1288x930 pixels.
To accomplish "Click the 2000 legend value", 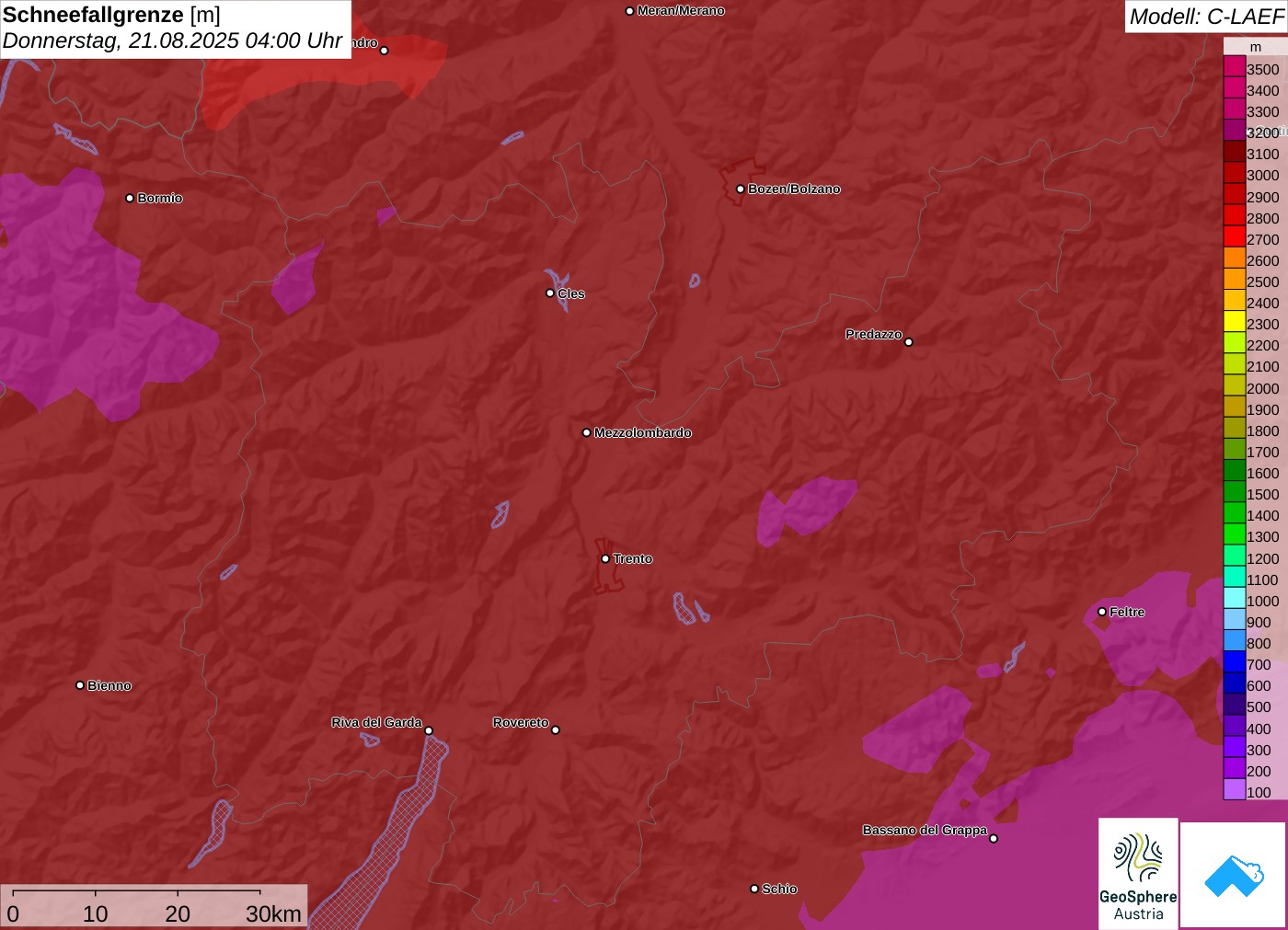I will 1263,389.
